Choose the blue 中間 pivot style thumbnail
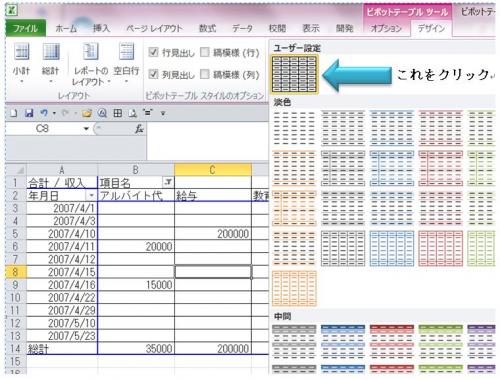Viewport: 500px width, 380px height. pyautogui.click(x=343, y=341)
